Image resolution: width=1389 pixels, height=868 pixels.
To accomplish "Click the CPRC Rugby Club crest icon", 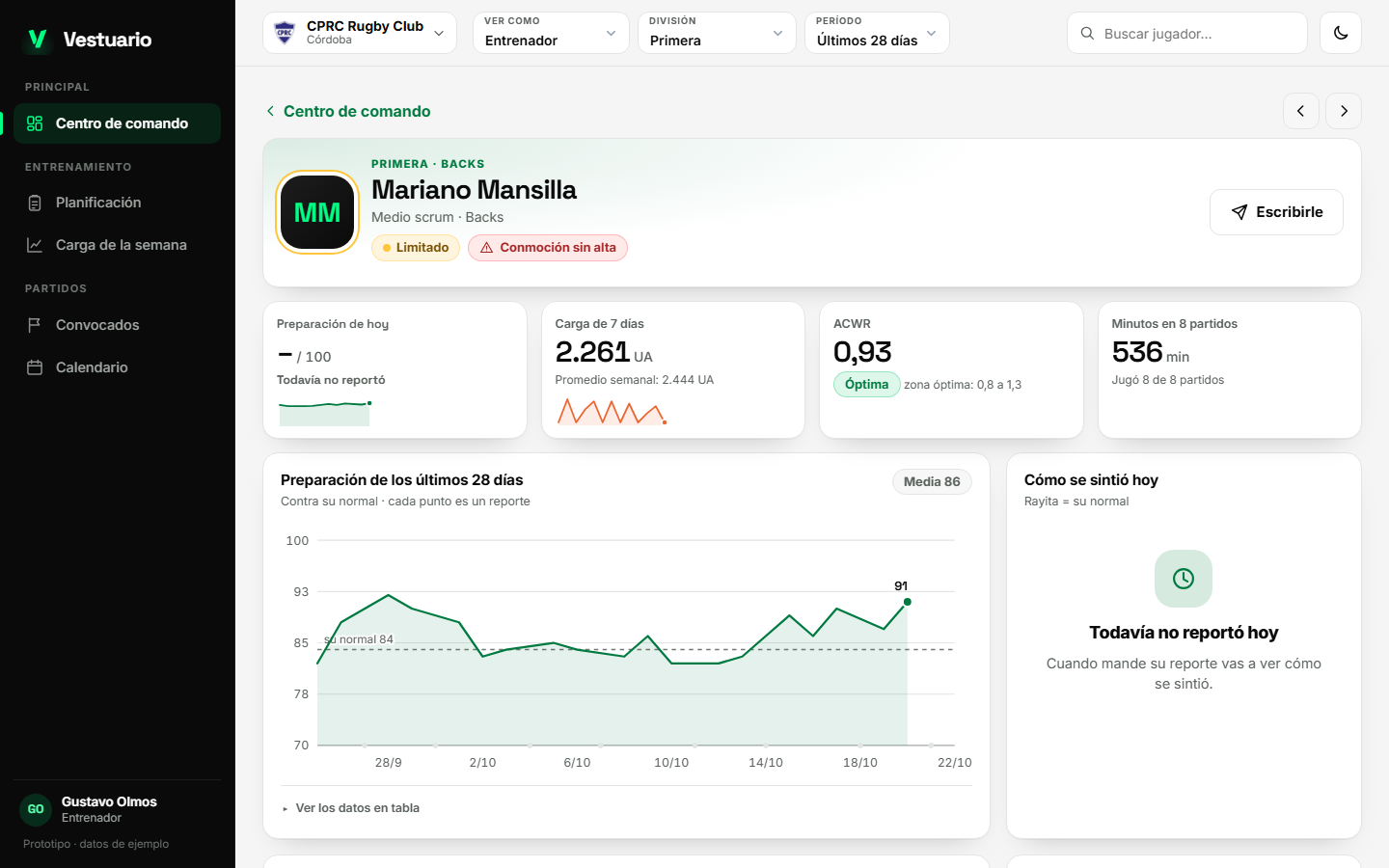I will pyautogui.click(x=285, y=33).
